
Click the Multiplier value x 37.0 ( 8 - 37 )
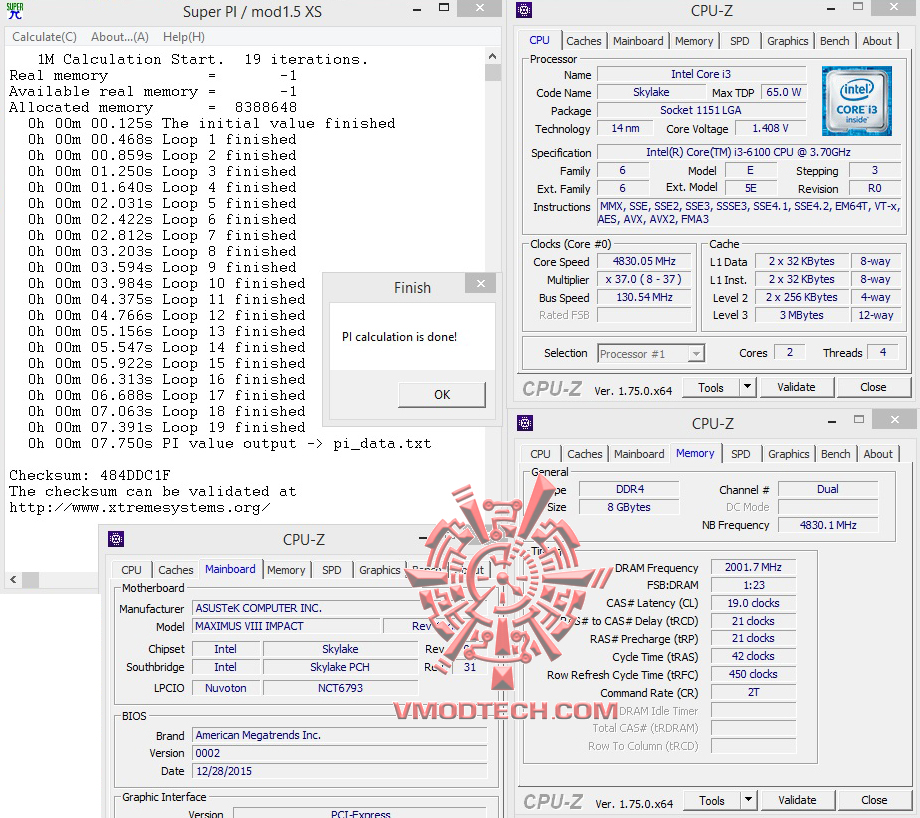tap(644, 279)
